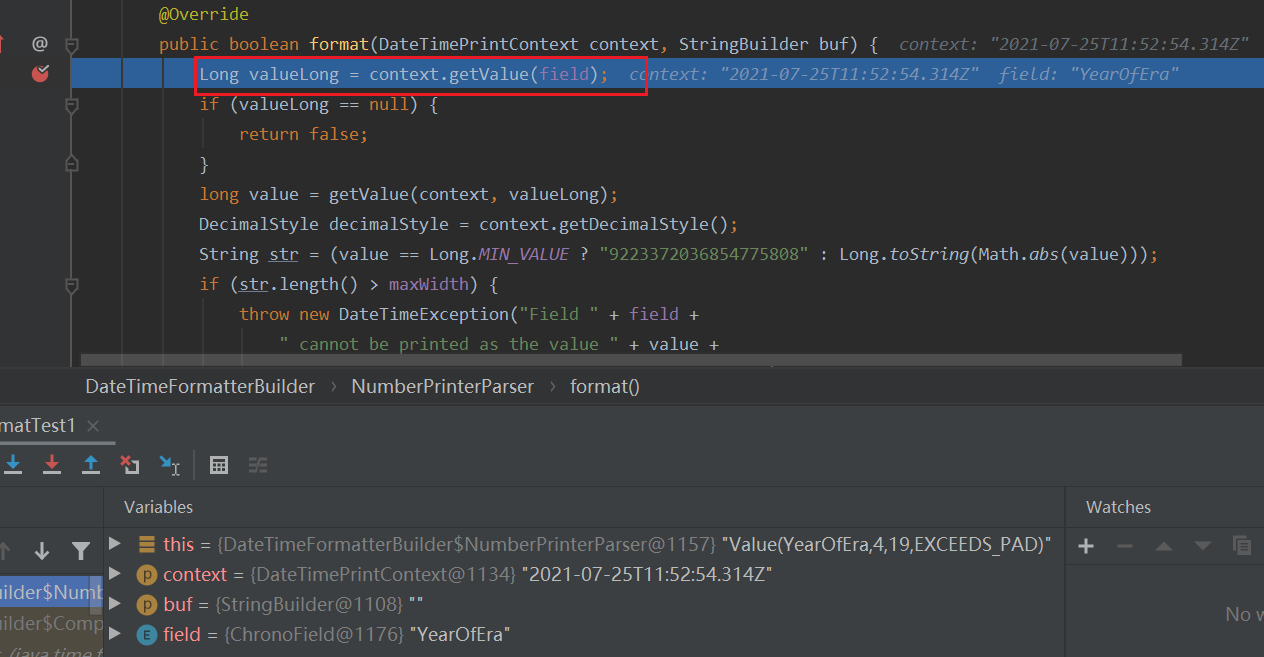Click the NumberPrinterParser breadcrumb
The height and width of the screenshot is (657, 1264).
point(442,386)
